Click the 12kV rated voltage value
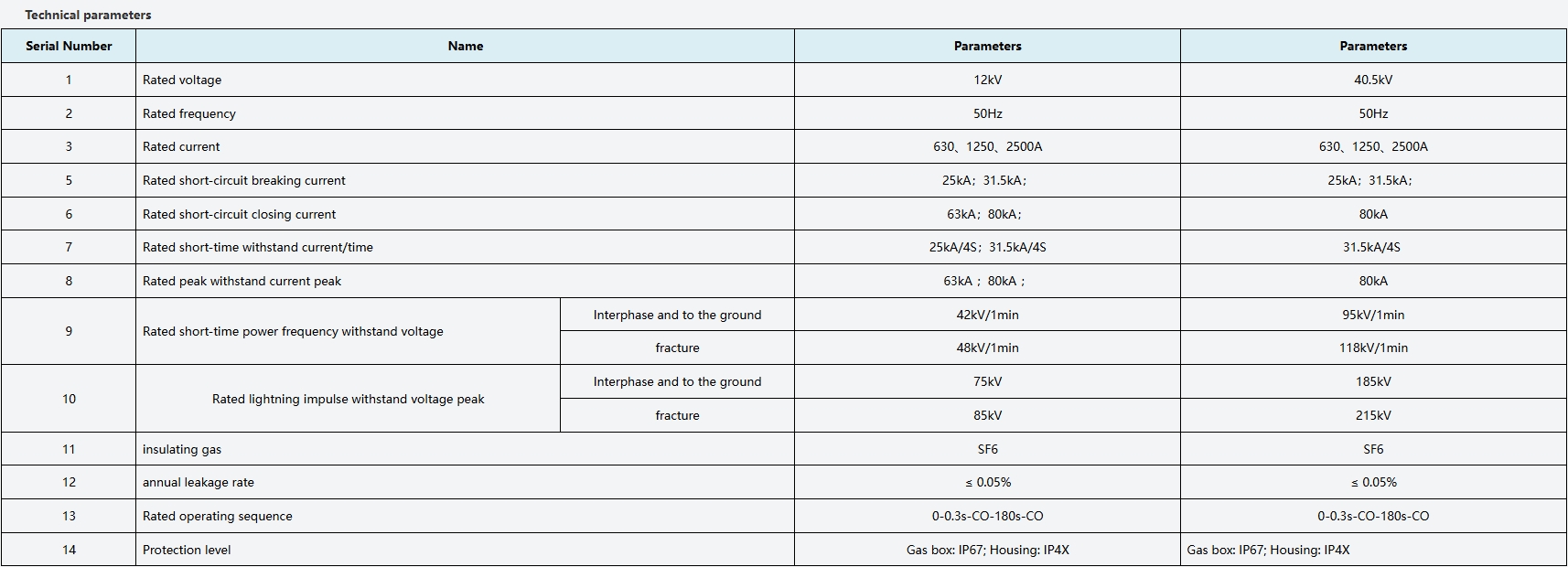Image resolution: width=1568 pixels, height=567 pixels. click(987, 80)
